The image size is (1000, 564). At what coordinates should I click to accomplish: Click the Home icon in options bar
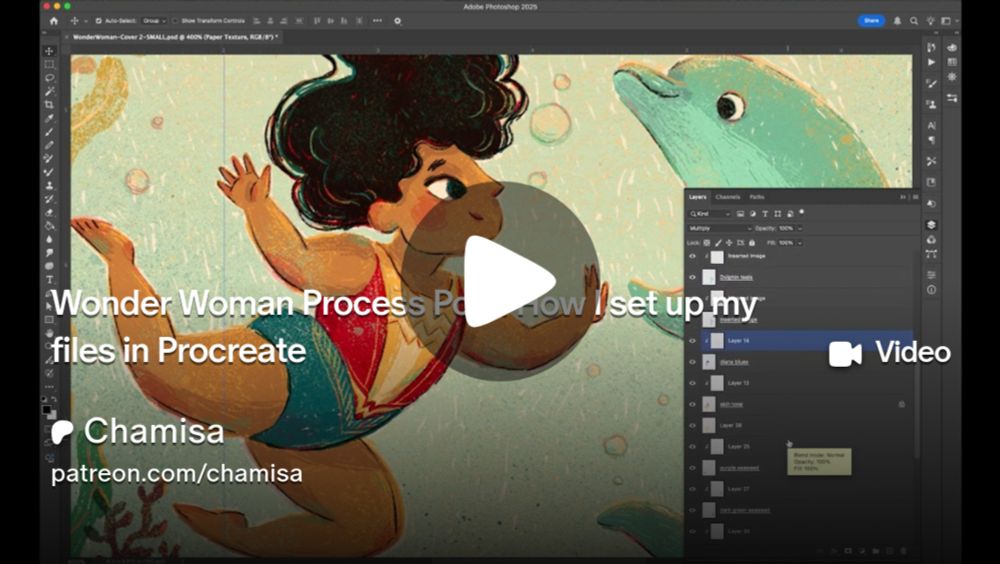pos(54,21)
